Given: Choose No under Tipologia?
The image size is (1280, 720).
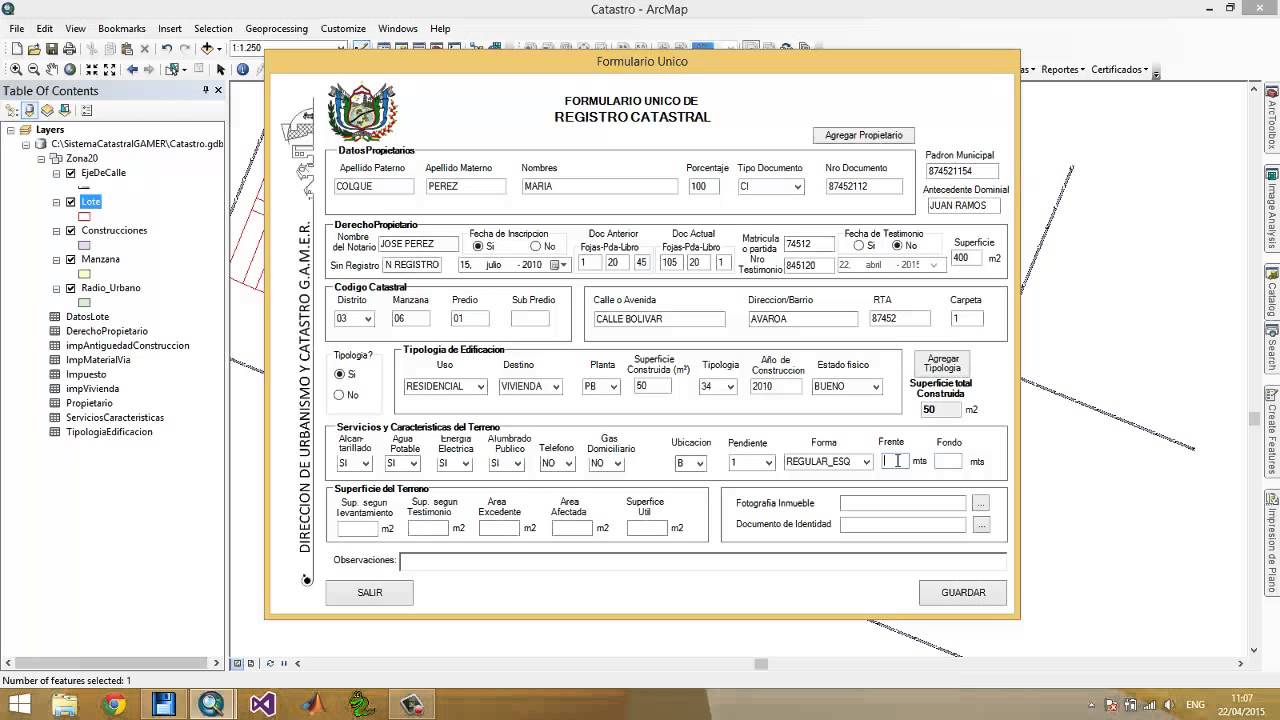Looking at the screenshot, I should [339, 395].
